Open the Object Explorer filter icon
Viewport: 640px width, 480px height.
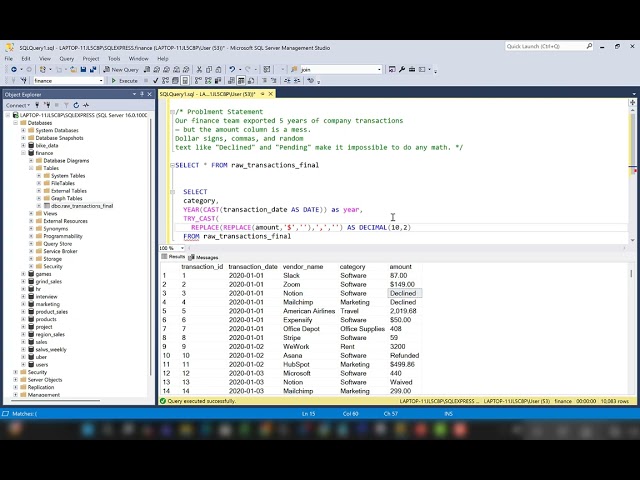pos(66,105)
